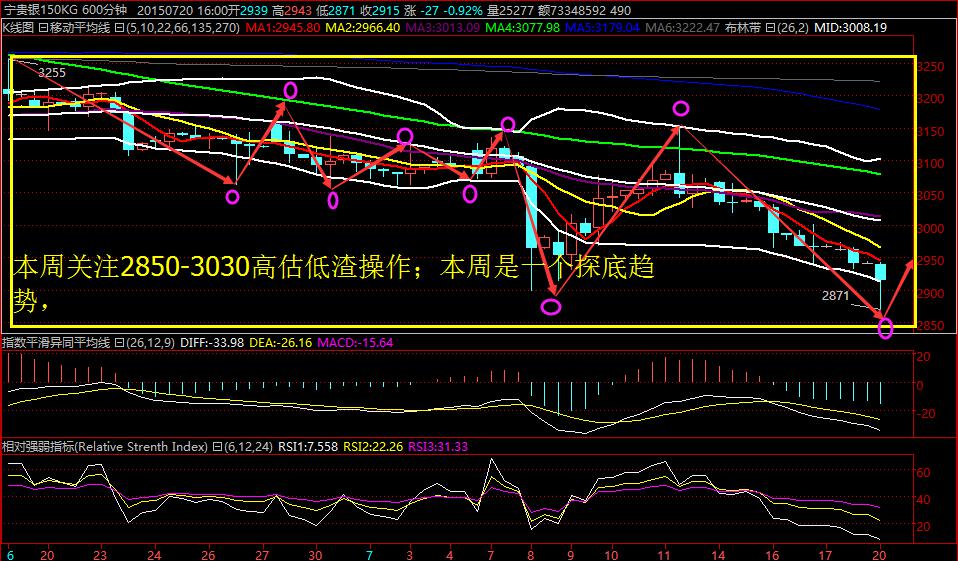Screen dimensions: 958x561
Task: Click 2850 on the price axis
Action: (x=930, y=326)
